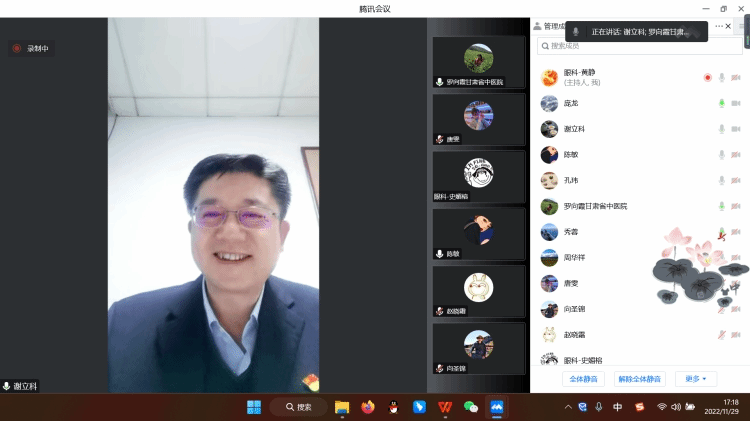Viewport: 750px width, 421px height.
Task: Click the 谢立科 speaker label on main video
Action: 20,386
